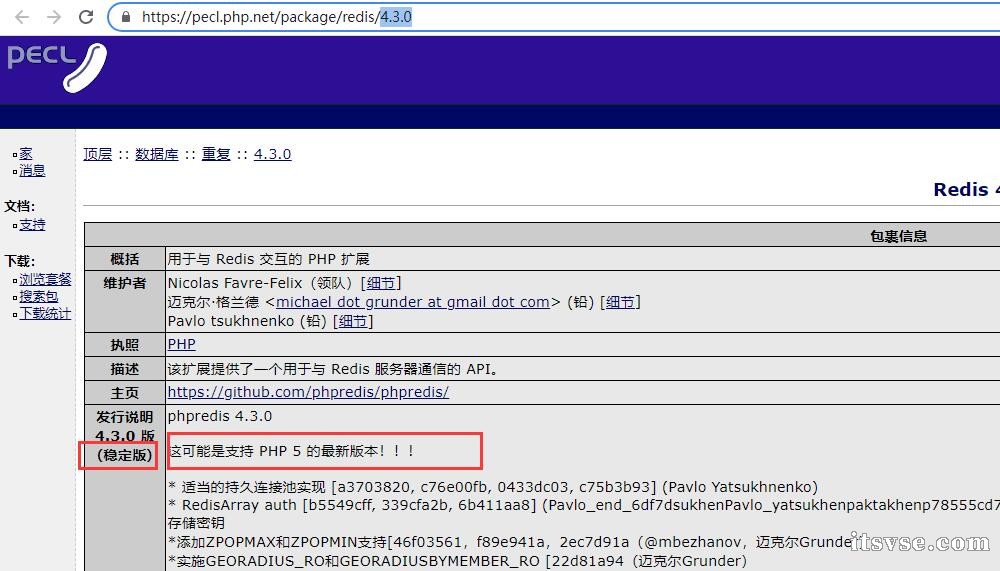
Task: Click the 适当的持久连接池实现 changelog line
Action: pyautogui.click(x=494, y=487)
